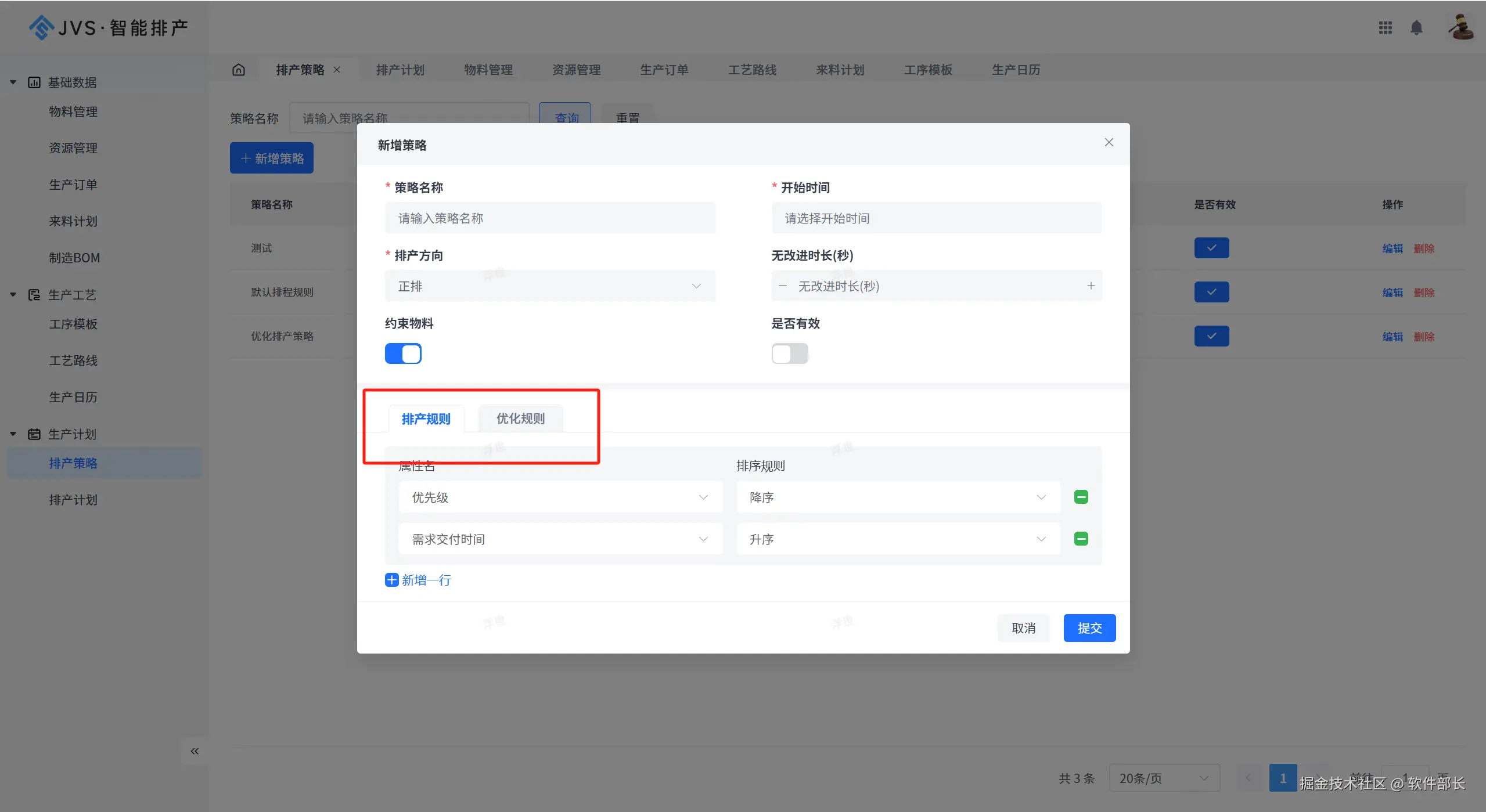Open the 排产方向 dropdown showing 正排
The width and height of the screenshot is (1486, 812).
pyautogui.click(x=549, y=286)
